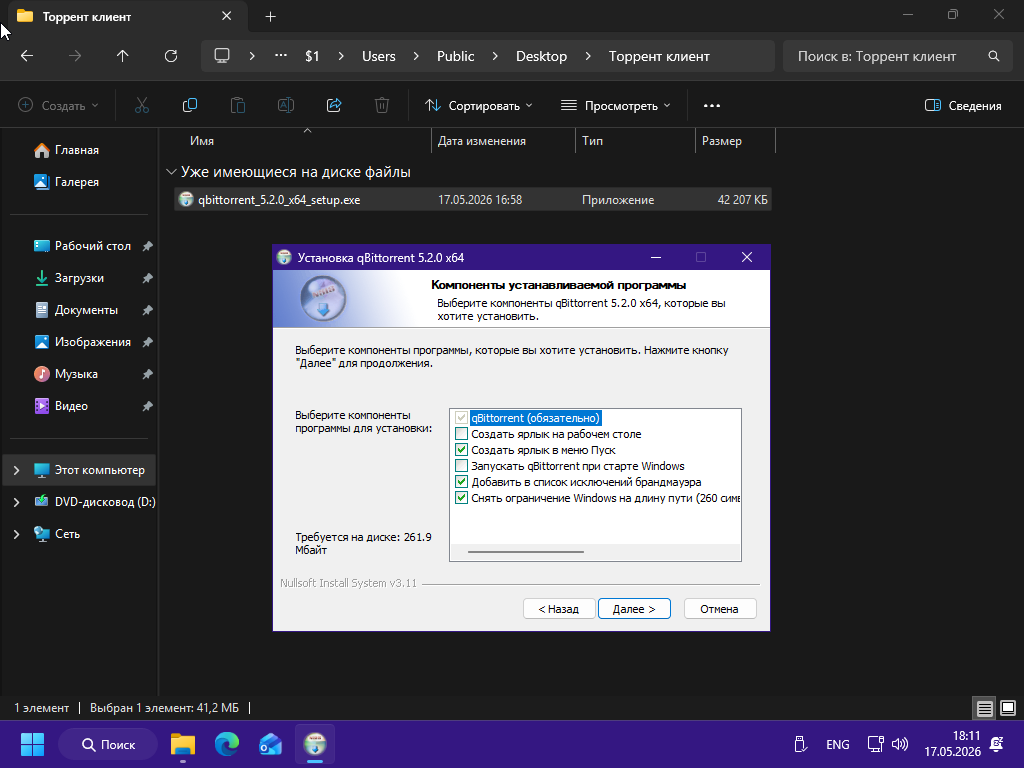This screenshot has width=1024, height=768.
Task: Launch Microsoft Edge from the taskbar
Action: click(227, 744)
